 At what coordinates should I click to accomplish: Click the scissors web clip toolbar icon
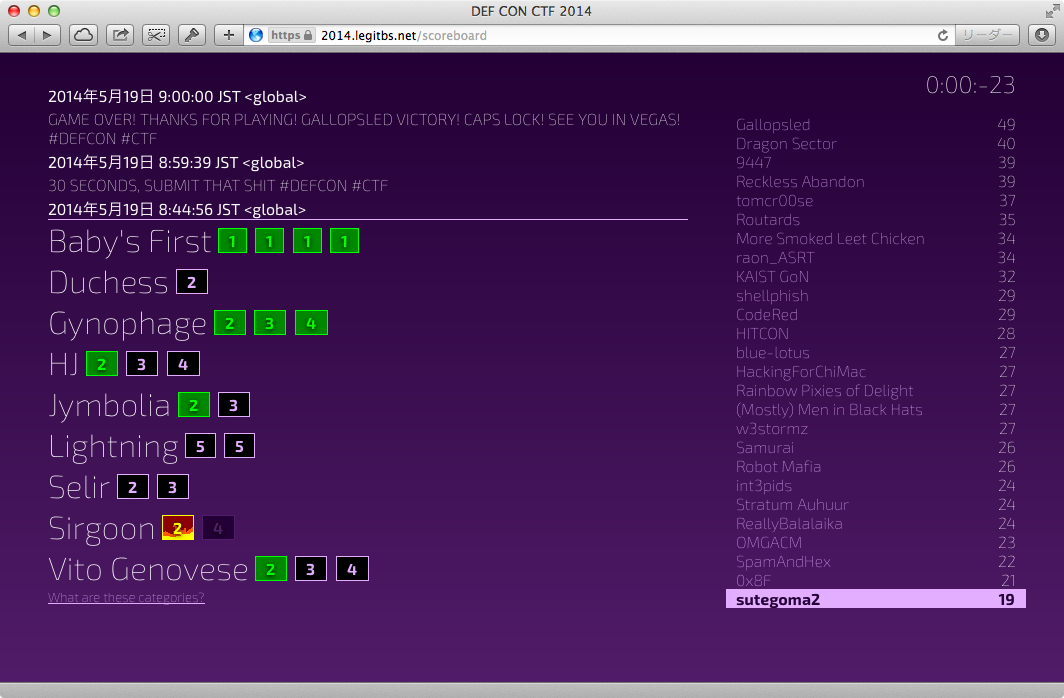click(x=156, y=35)
